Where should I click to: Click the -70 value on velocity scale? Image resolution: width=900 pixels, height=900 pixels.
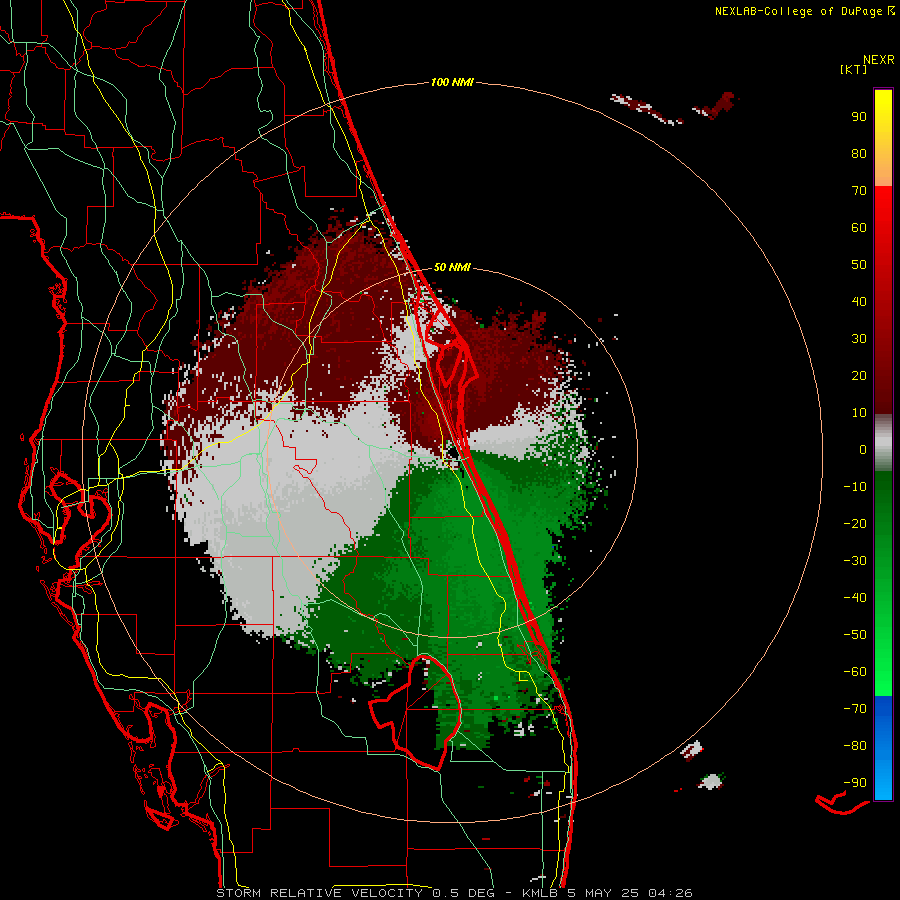pyautogui.click(x=855, y=708)
